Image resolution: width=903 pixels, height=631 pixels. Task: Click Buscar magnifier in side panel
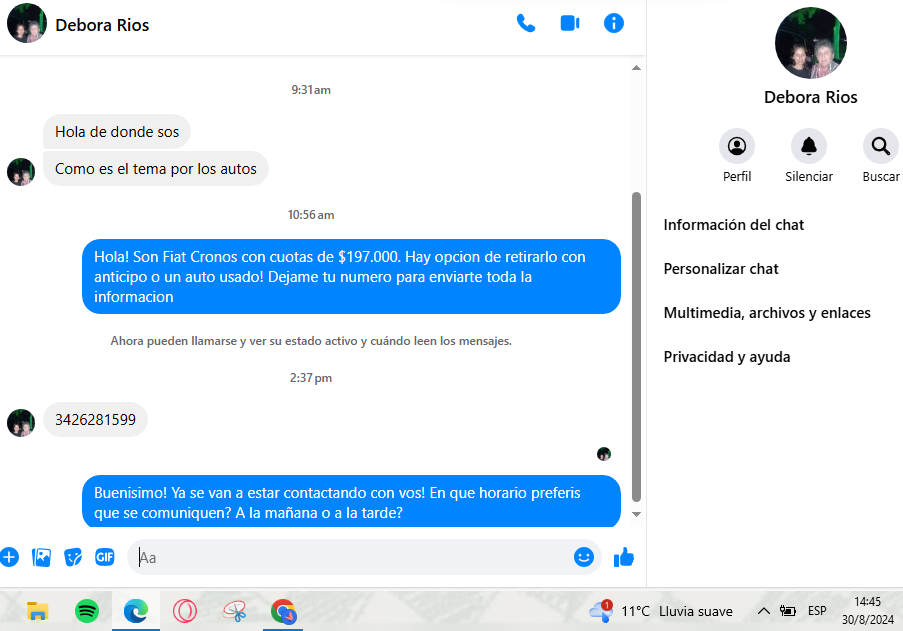[x=881, y=146]
